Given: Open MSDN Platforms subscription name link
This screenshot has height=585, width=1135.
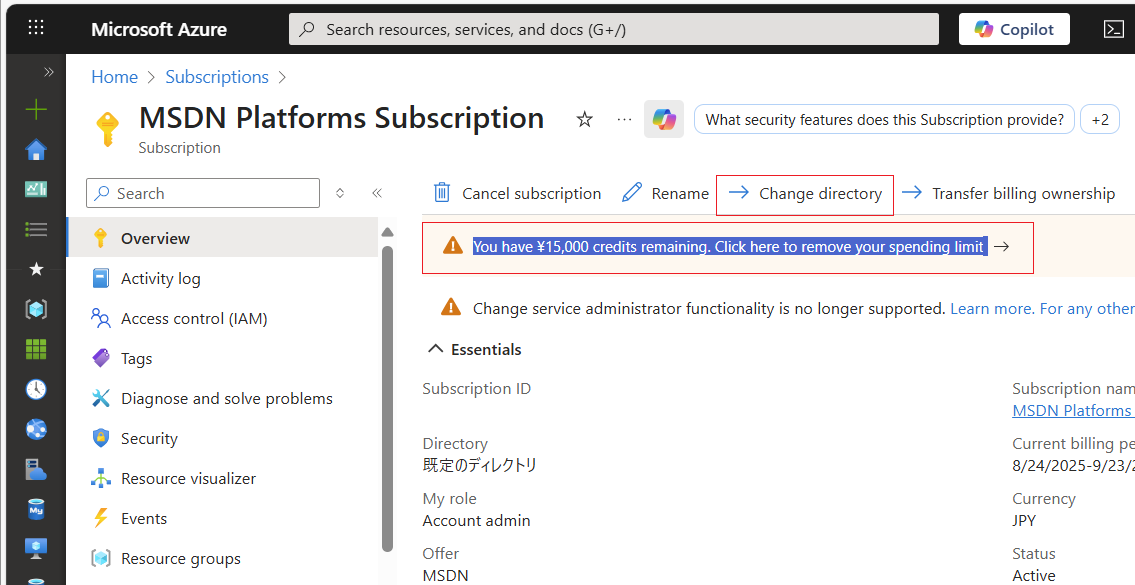Looking at the screenshot, I should click(1073, 411).
